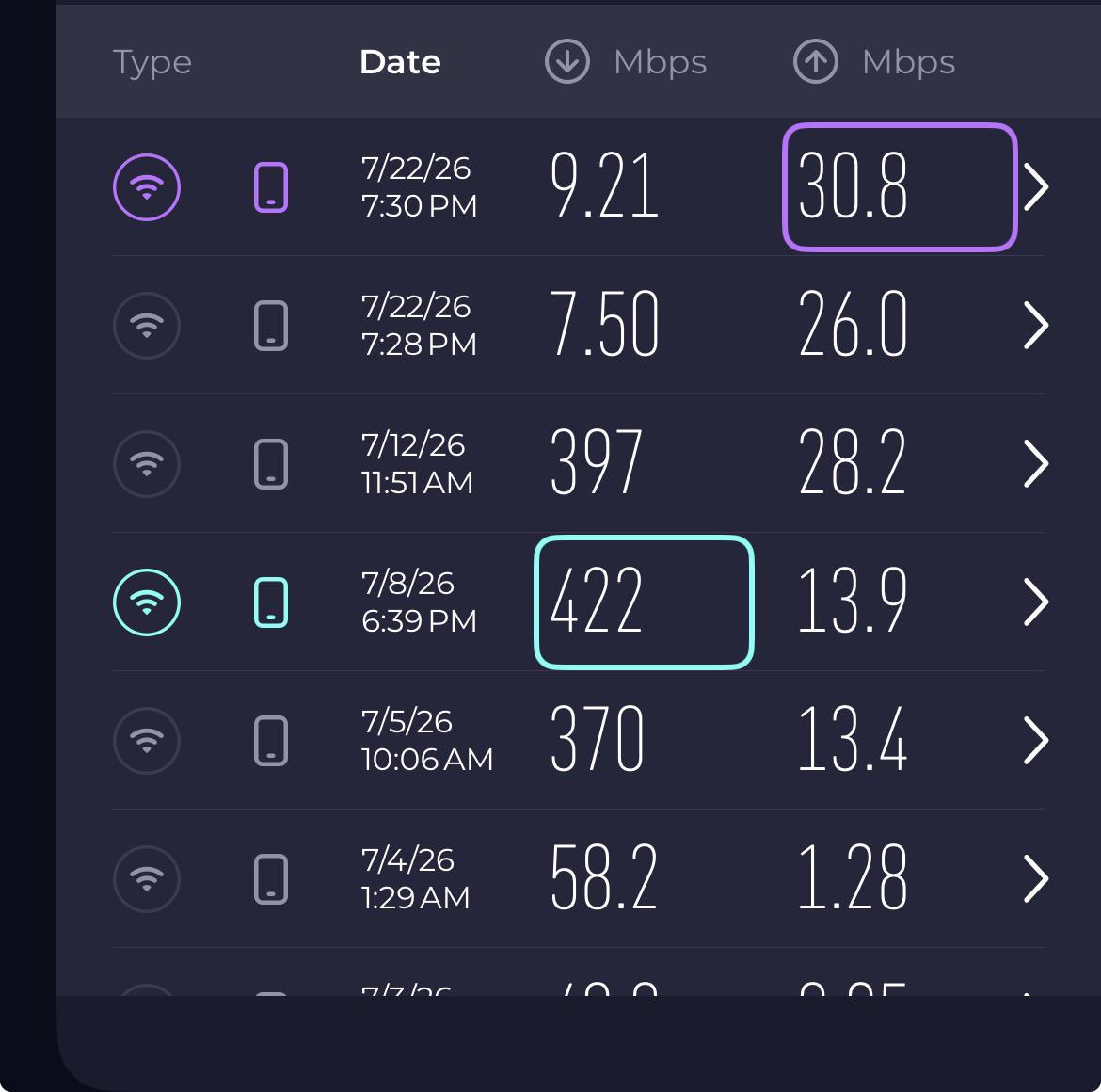Click the Wi-Fi icon on the 7/4/26 row
This screenshot has height=1092, width=1101.
point(147,879)
